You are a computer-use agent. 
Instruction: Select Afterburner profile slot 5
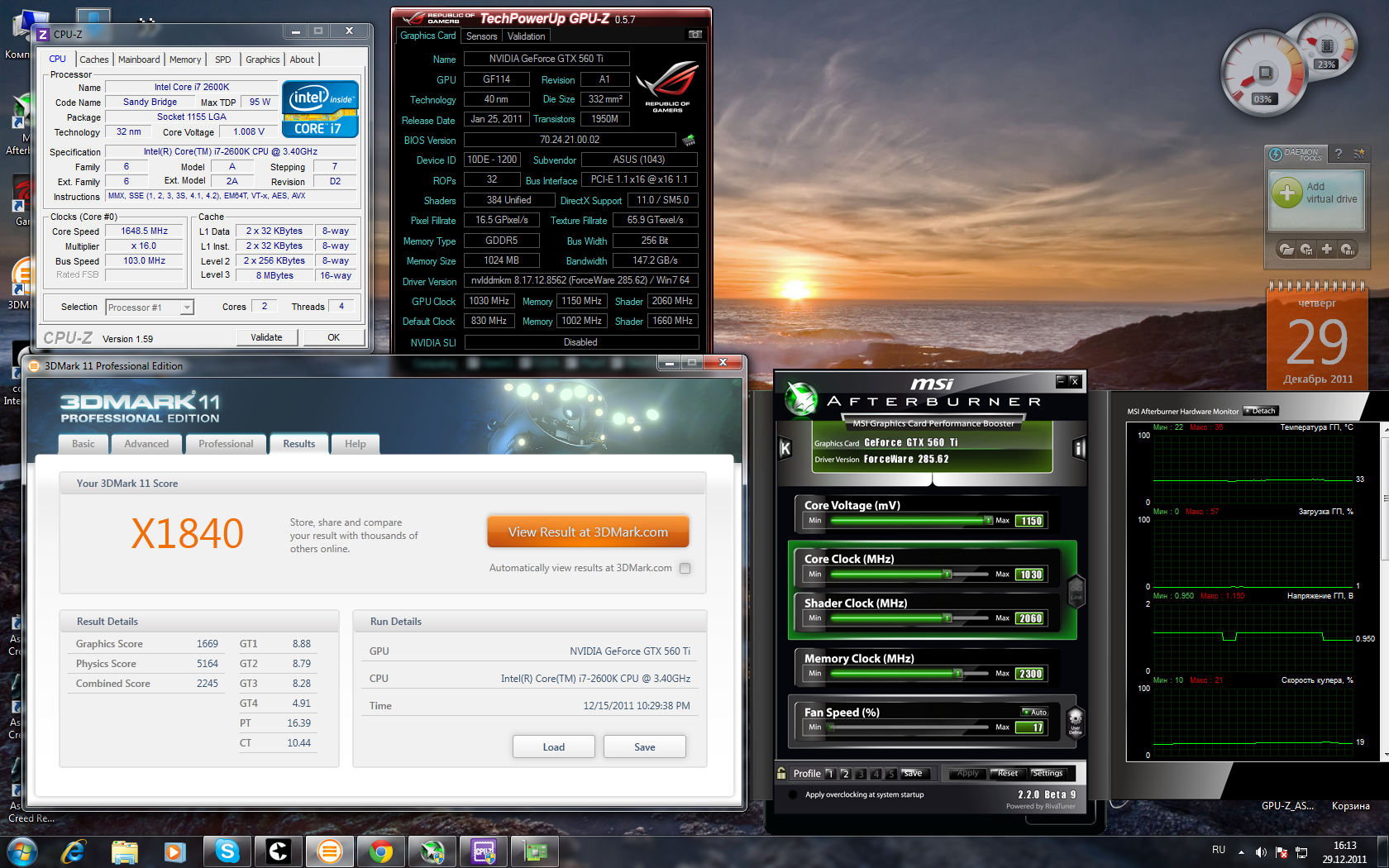click(890, 774)
